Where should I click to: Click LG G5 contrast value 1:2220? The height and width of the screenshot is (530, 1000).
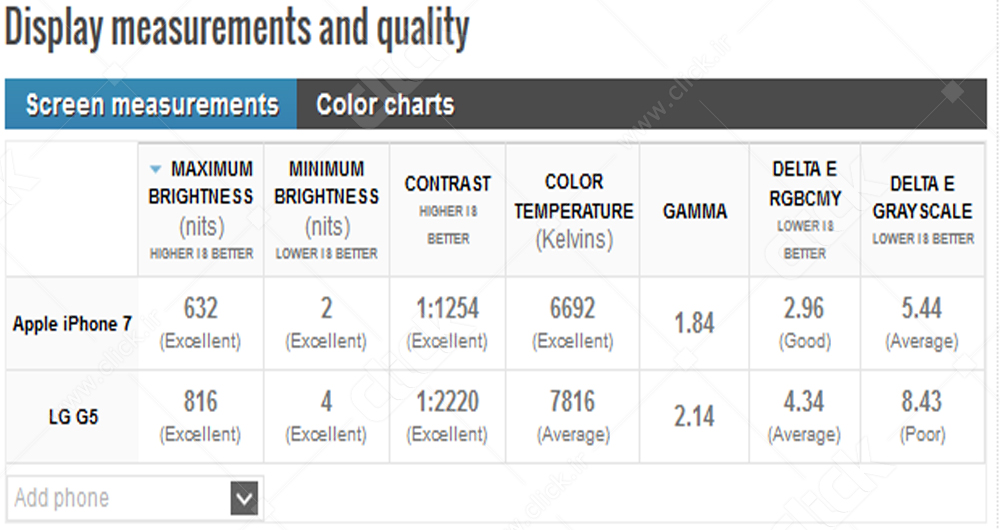(447, 402)
